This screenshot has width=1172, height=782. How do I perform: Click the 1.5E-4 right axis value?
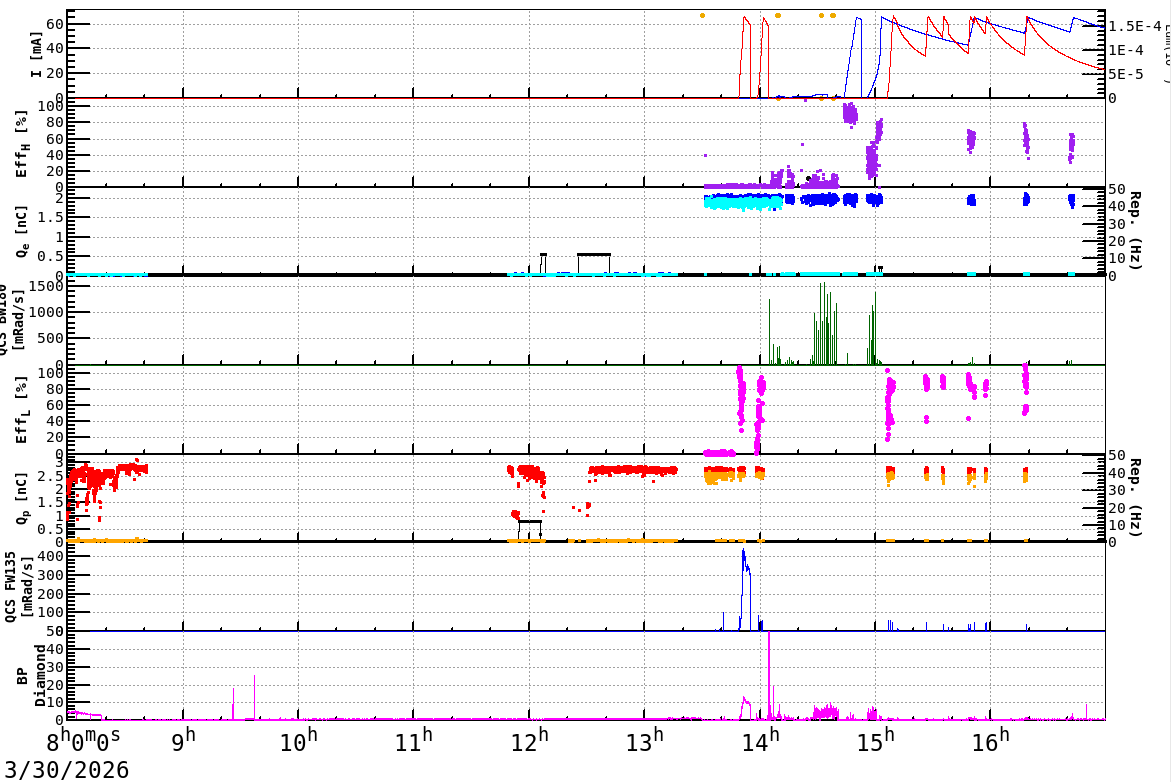[x=1135, y=26]
